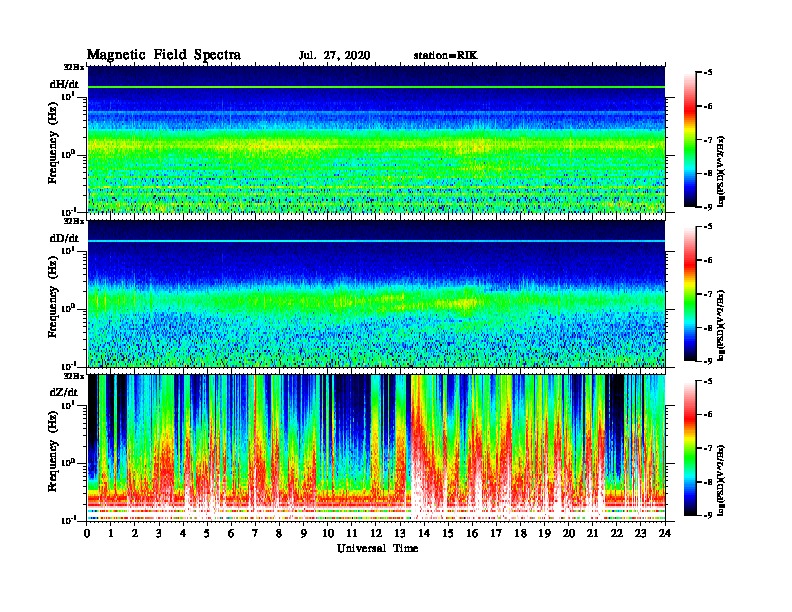792x612 pixels.
Task: Click hour "4" on the Universal Time axis
Action: tap(183, 534)
